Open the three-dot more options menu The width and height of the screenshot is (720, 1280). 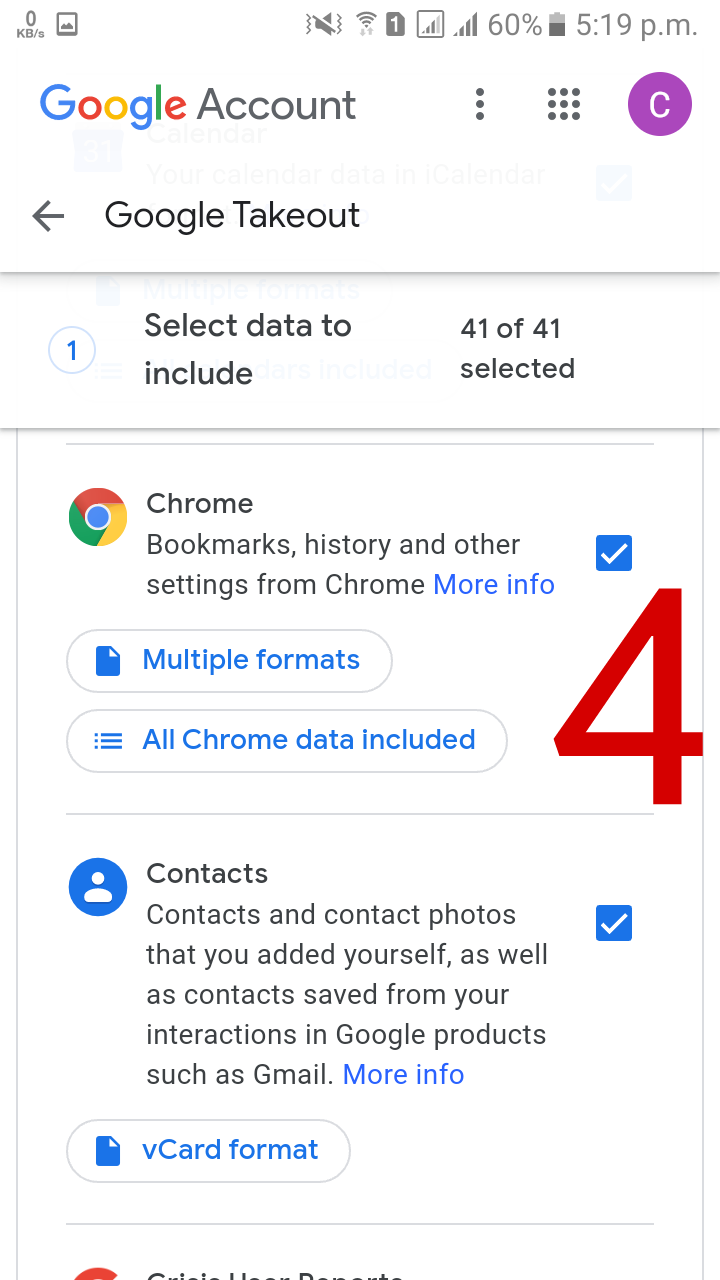pos(480,104)
